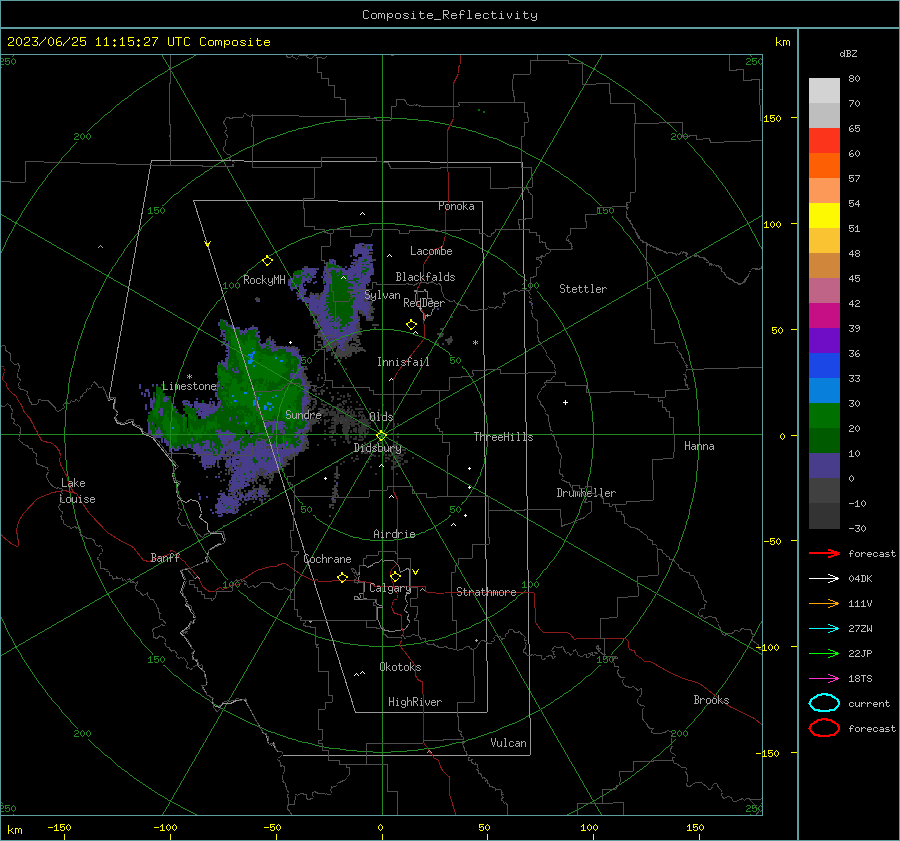Pick the slate-purple 10 dBZ swatch
The width and height of the screenshot is (900, 841).
pos(824,465)
